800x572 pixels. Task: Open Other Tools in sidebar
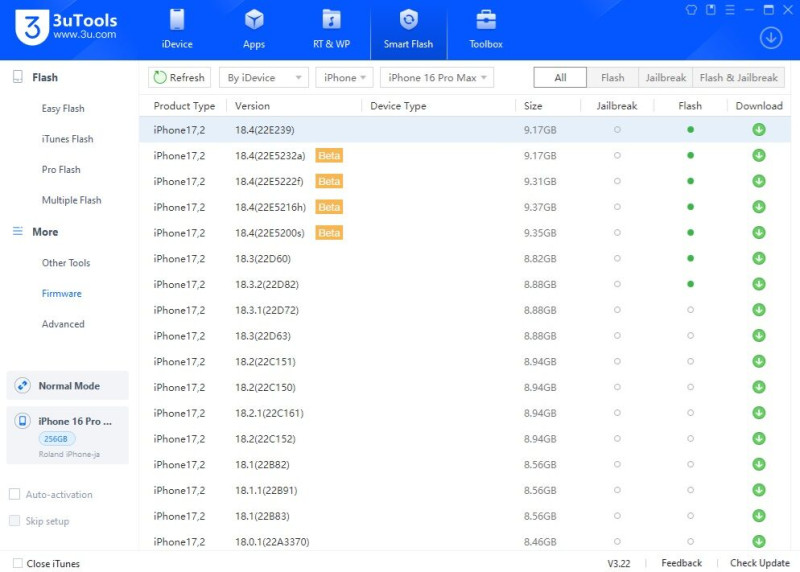tap(66, 263)
